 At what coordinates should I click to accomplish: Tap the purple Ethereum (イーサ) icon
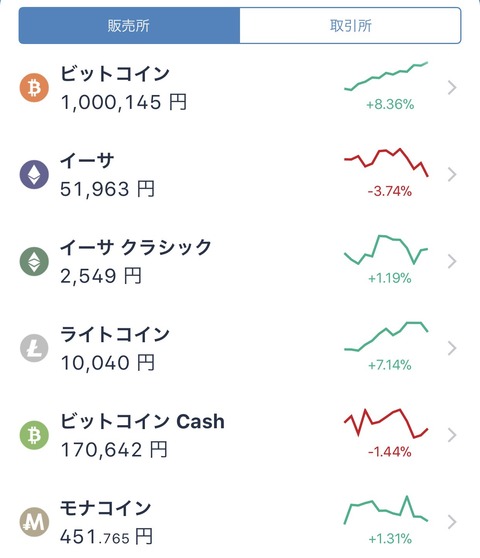34,174
